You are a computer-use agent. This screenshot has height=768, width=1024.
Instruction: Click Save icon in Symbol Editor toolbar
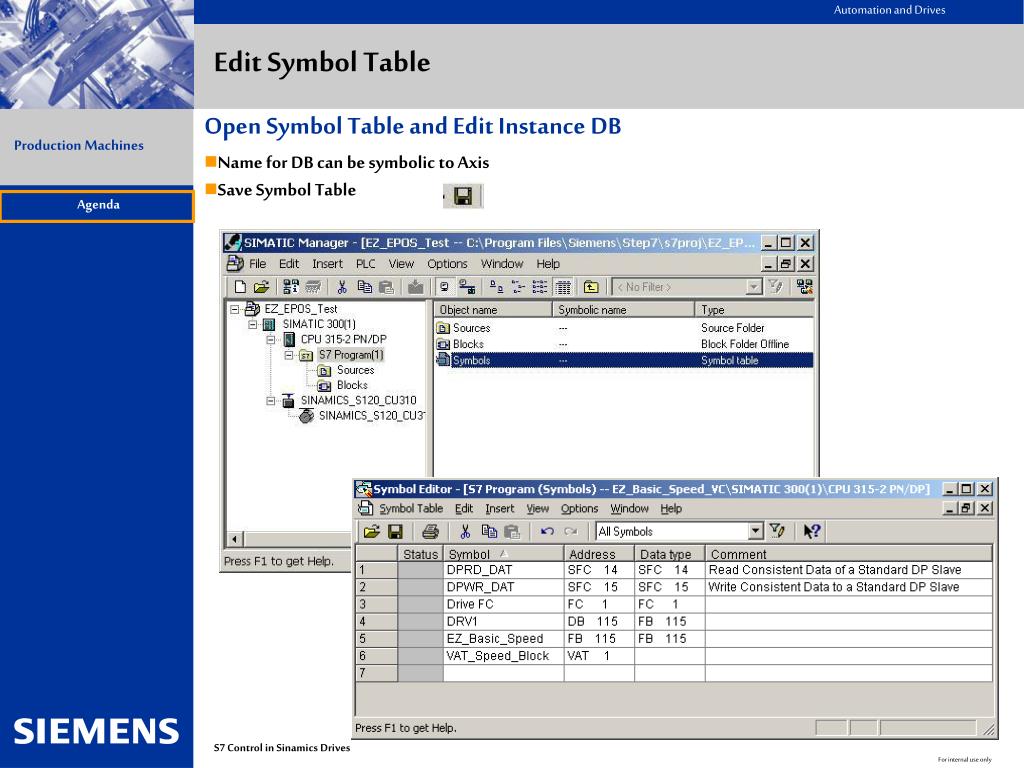pyautogui.click(x=395, y=532)
